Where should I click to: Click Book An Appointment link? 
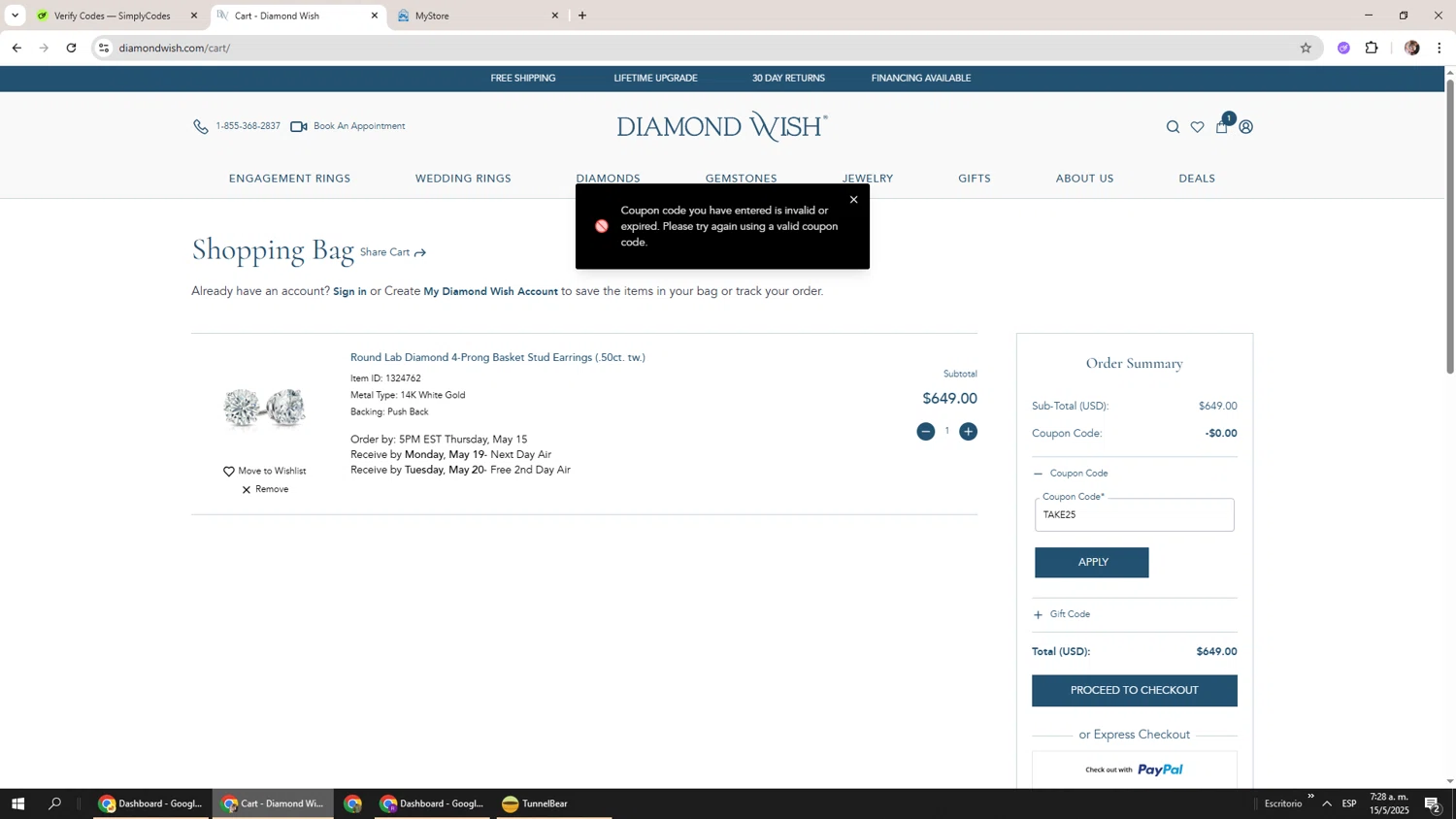point(359,126)
